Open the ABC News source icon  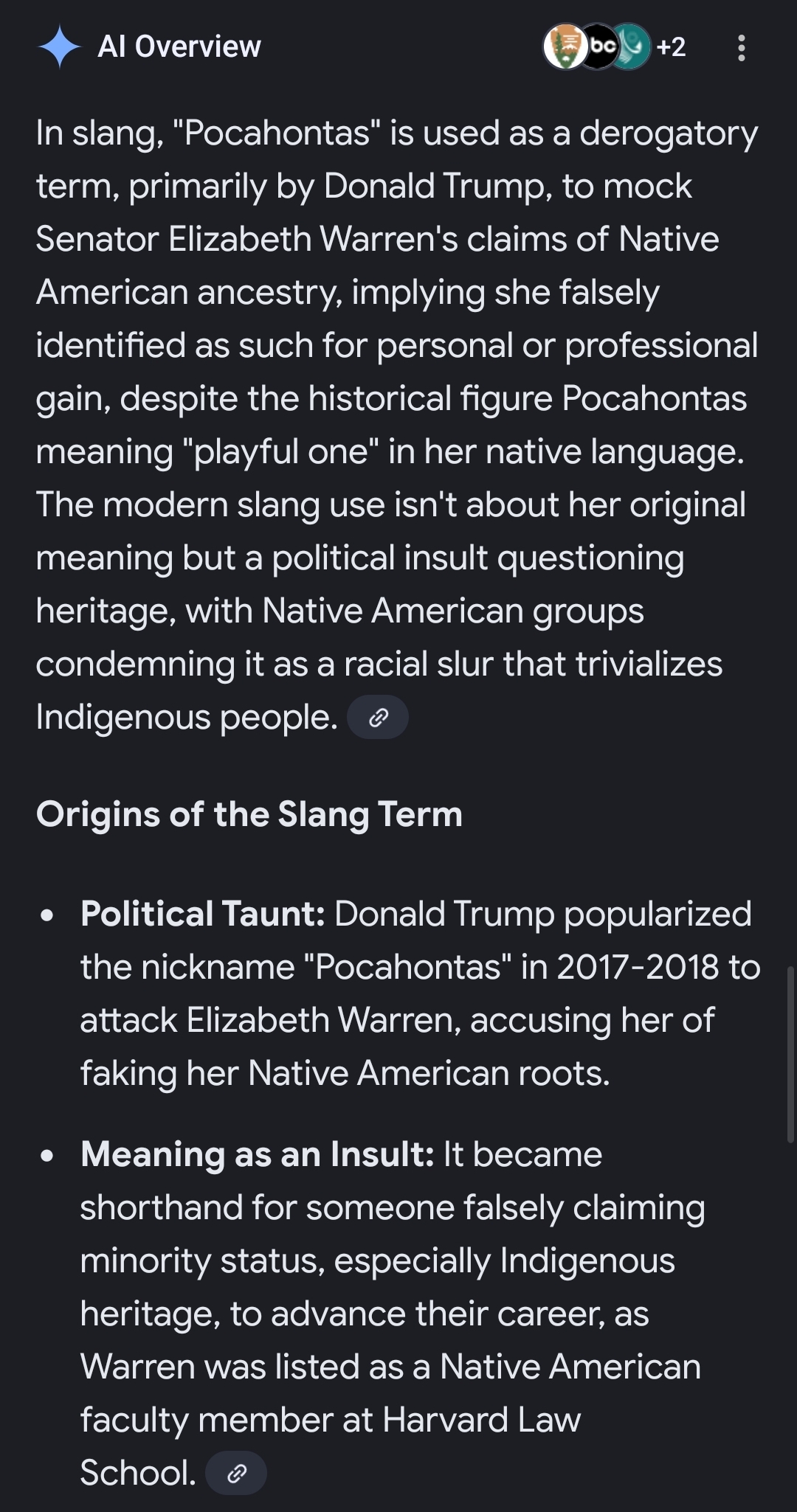click(x=601, y=47)
